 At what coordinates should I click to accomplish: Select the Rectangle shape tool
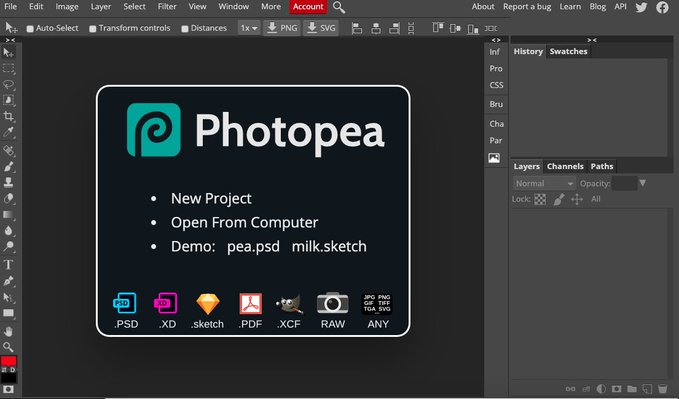(x=8, y=313)
